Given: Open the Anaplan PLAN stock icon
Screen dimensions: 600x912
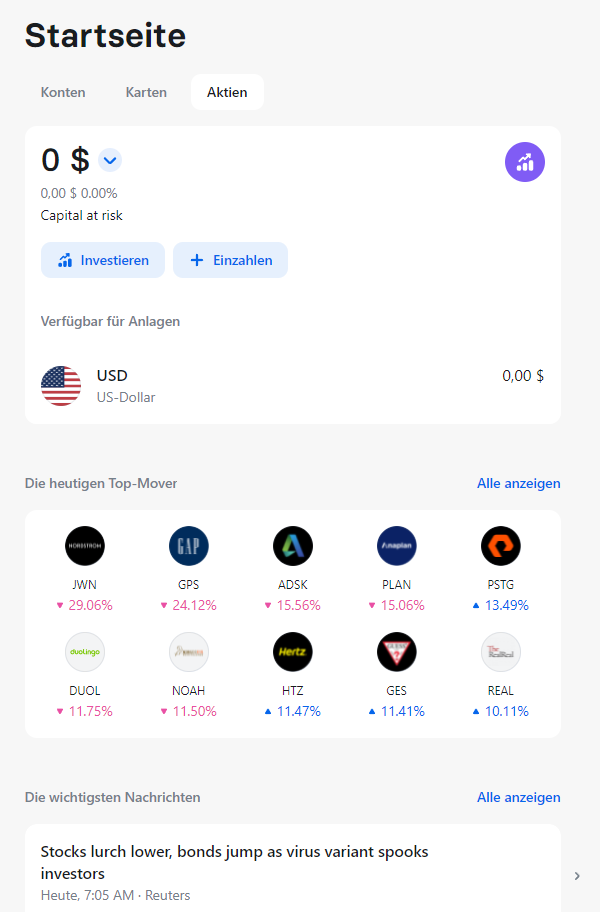Looking at the screenshot, I should (x=397, y=546).
